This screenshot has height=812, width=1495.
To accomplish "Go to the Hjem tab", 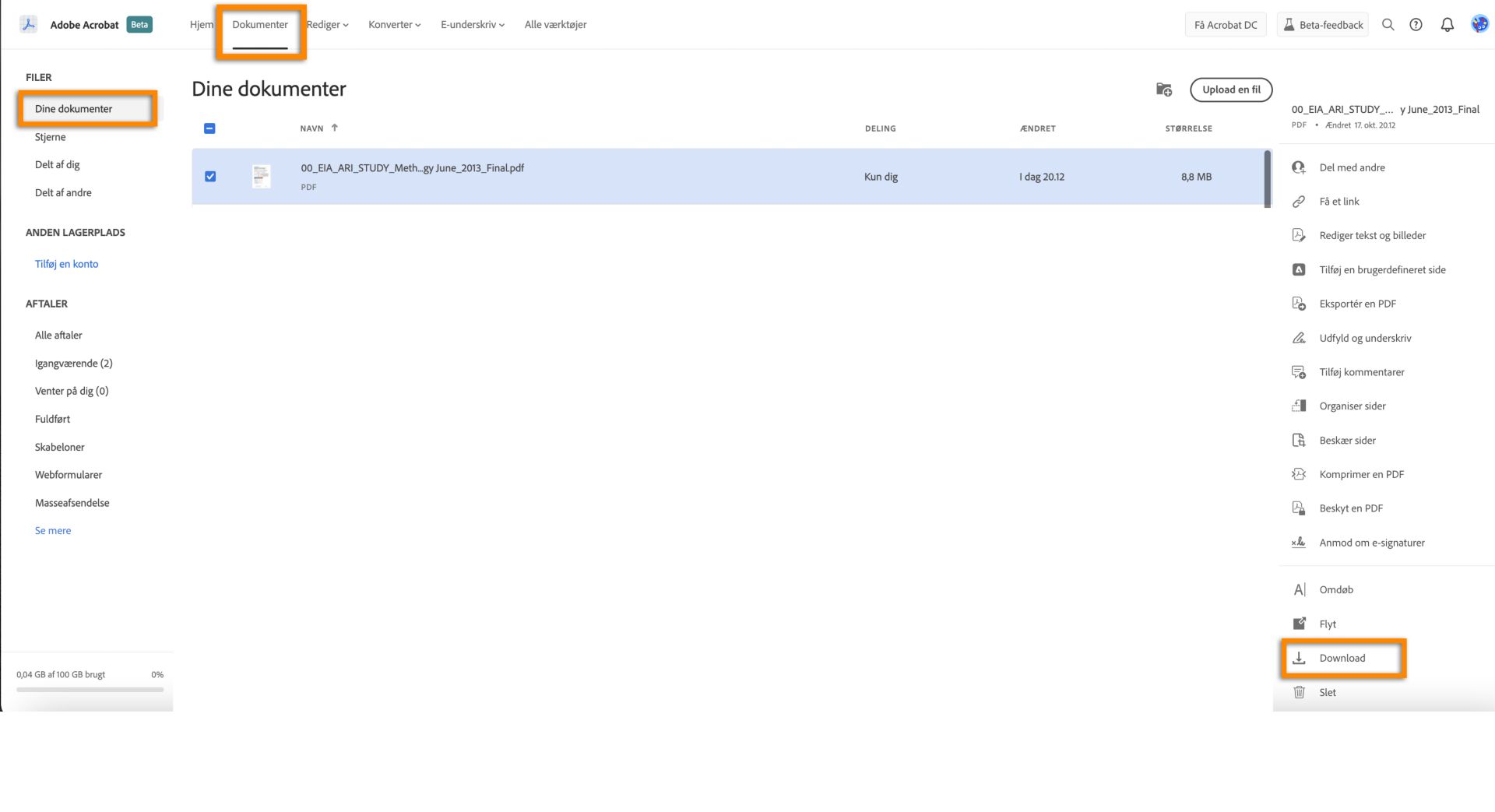I will click(x=202, y=25).
